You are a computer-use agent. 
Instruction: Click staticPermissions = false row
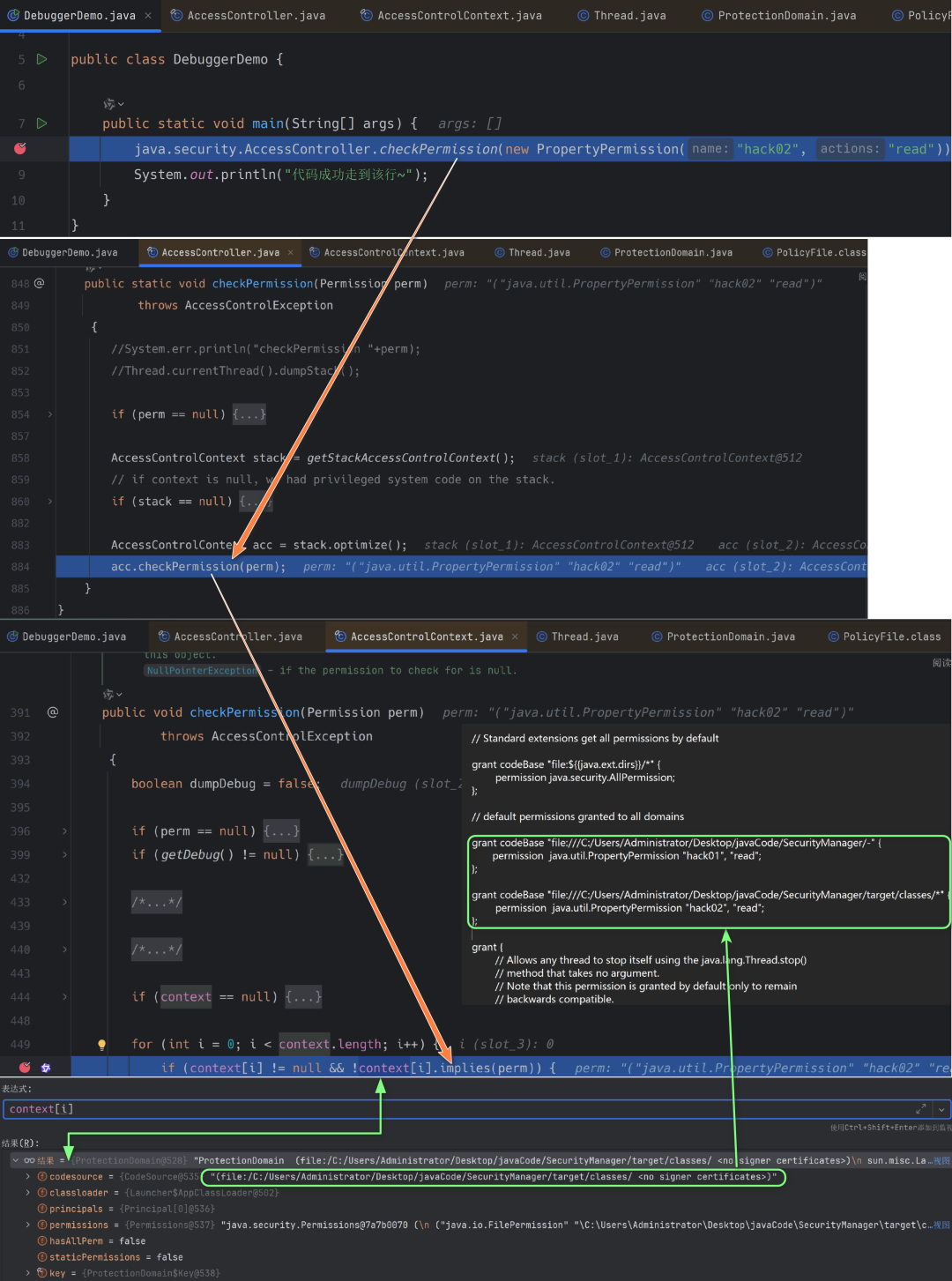[x=476, y=1257]
